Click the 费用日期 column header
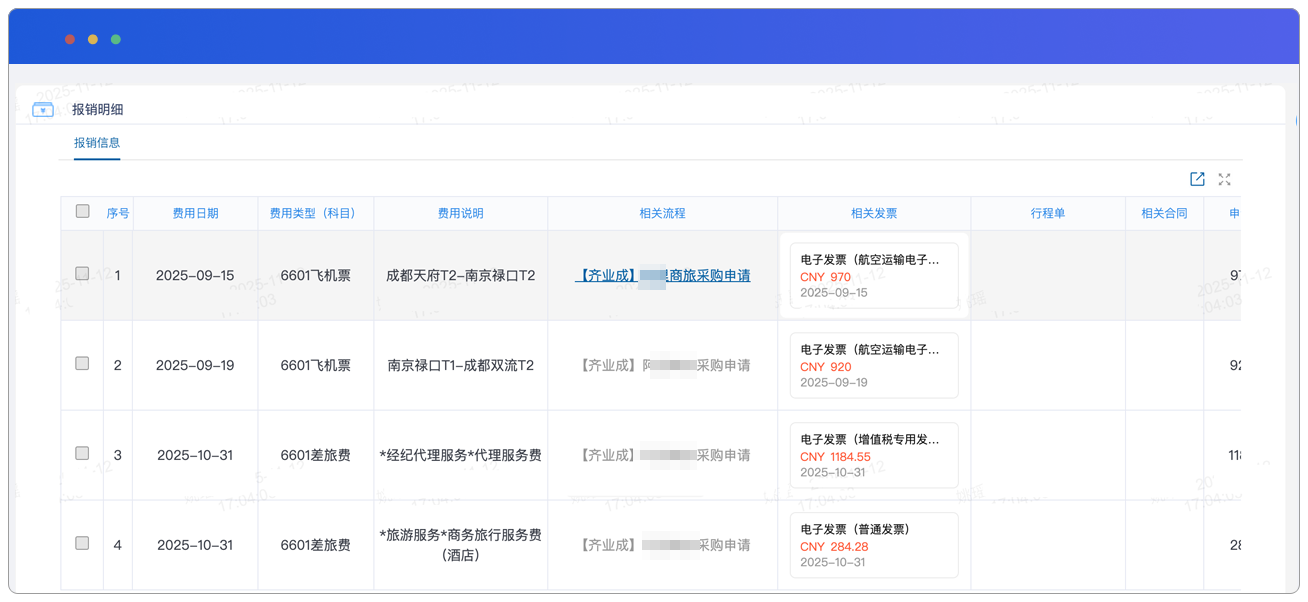Image resolution: width=1308 pixels, height=602 pixels. tap(195, 213)
